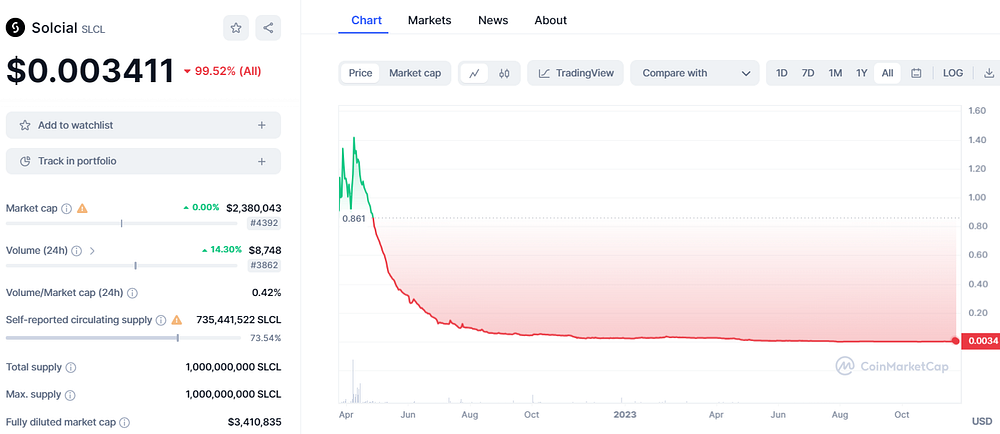Open the Markets tab

click(429, 20)
